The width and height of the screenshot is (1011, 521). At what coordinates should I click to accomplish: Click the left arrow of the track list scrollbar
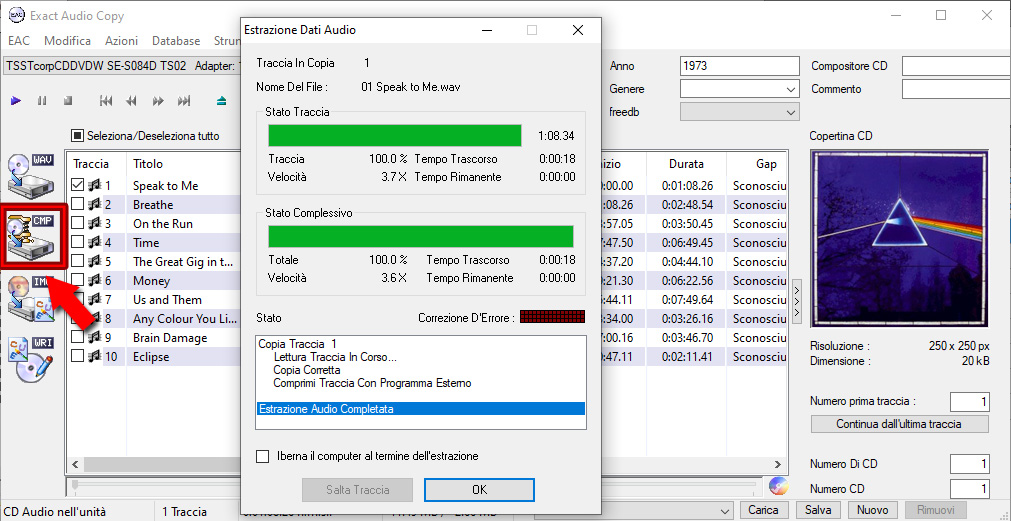pyautogui.click(x=75, y=464)
